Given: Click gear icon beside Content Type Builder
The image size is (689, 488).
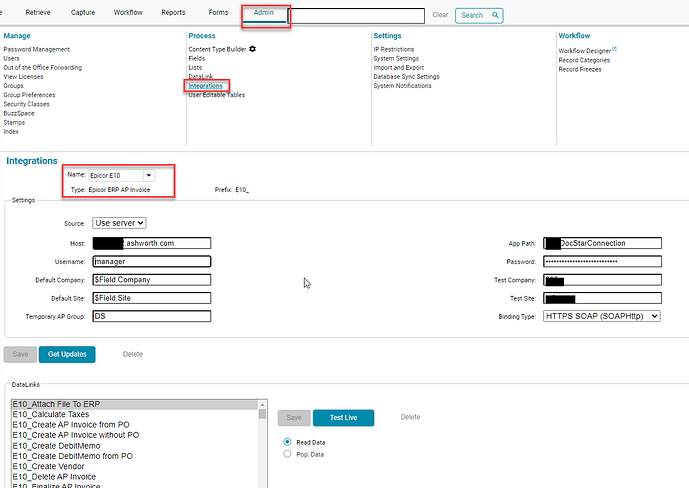Looking at the screenshot, I should pyautogui.click(x=252, y=49).
